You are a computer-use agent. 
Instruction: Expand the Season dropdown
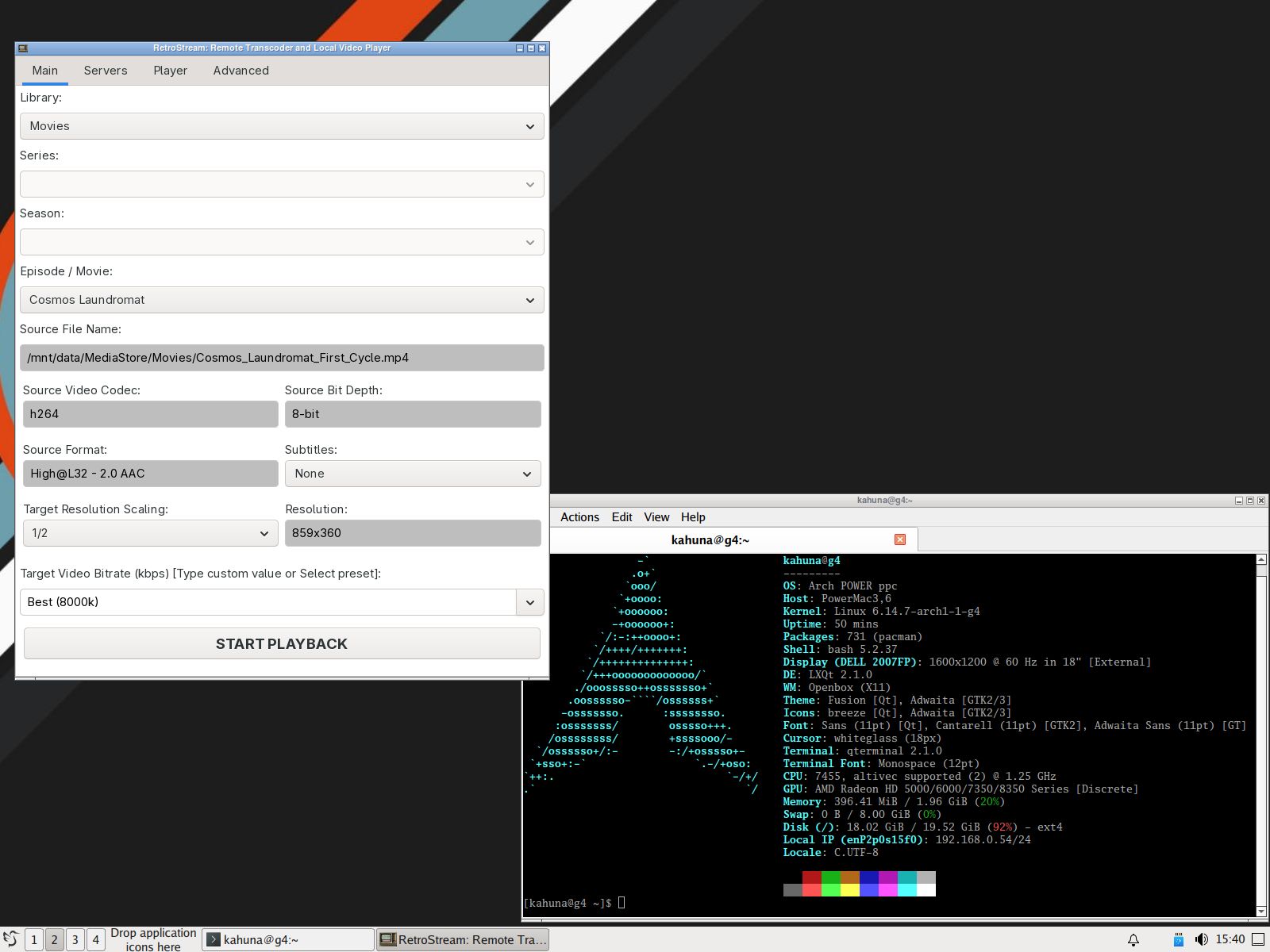pyautogui.click(x=282, y=242)
